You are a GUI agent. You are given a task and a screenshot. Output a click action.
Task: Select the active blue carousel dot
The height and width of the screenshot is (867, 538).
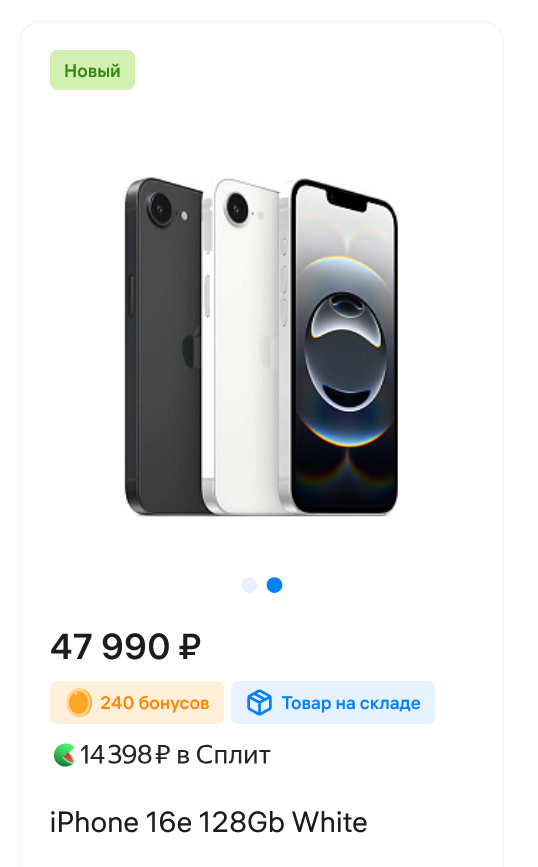[x=275, y=585]
